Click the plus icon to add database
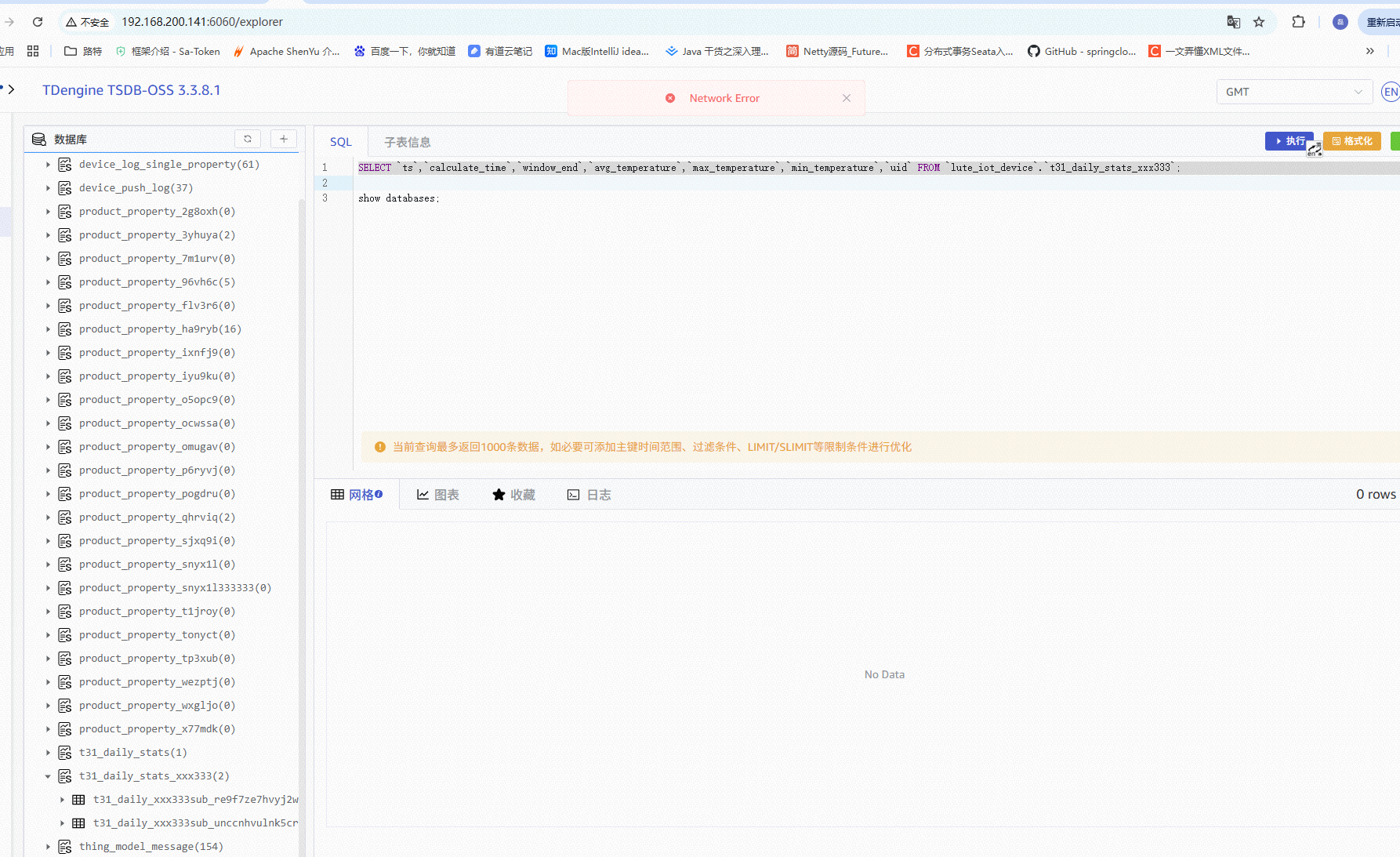The height and width of the screenshot is (857, 1400). (284, 139)
